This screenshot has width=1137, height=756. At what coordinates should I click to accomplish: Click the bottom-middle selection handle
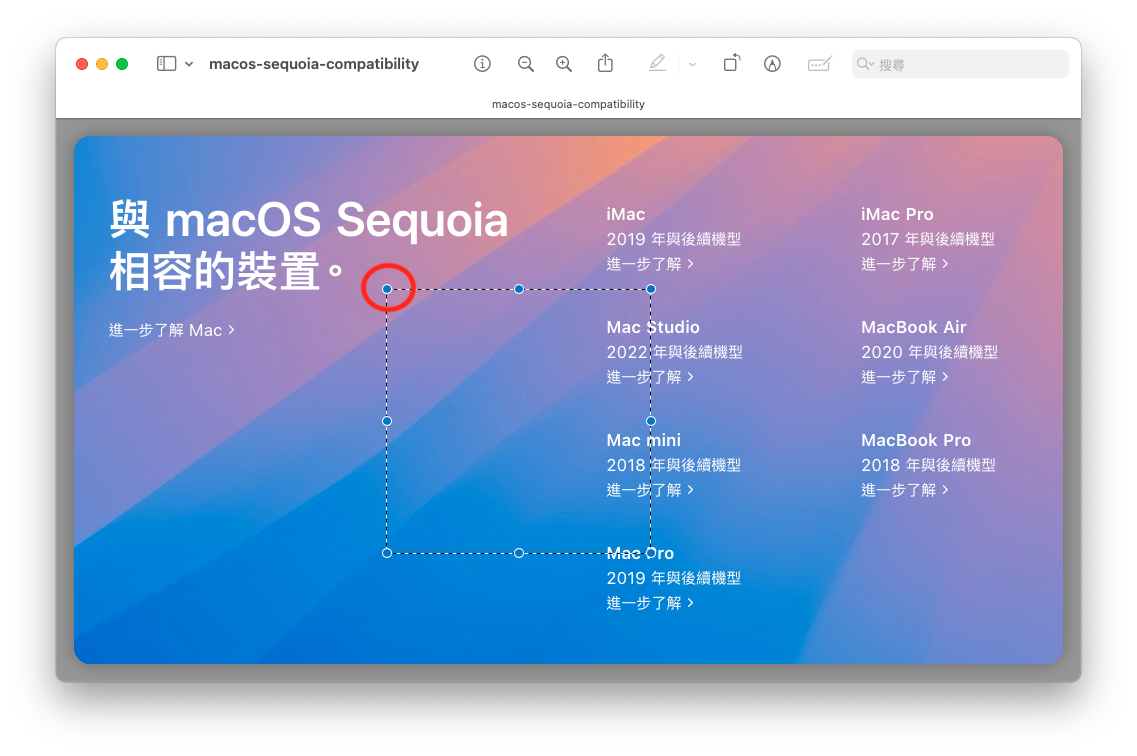point(519,553)
